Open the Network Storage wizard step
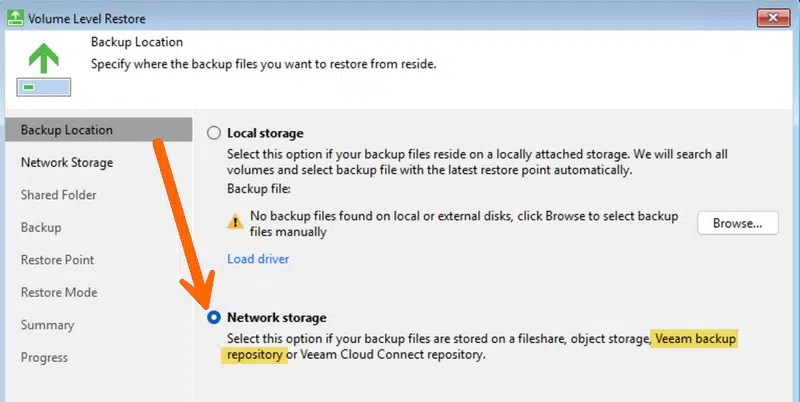Viewport: 800px width, 402px height. coord(67,162)
